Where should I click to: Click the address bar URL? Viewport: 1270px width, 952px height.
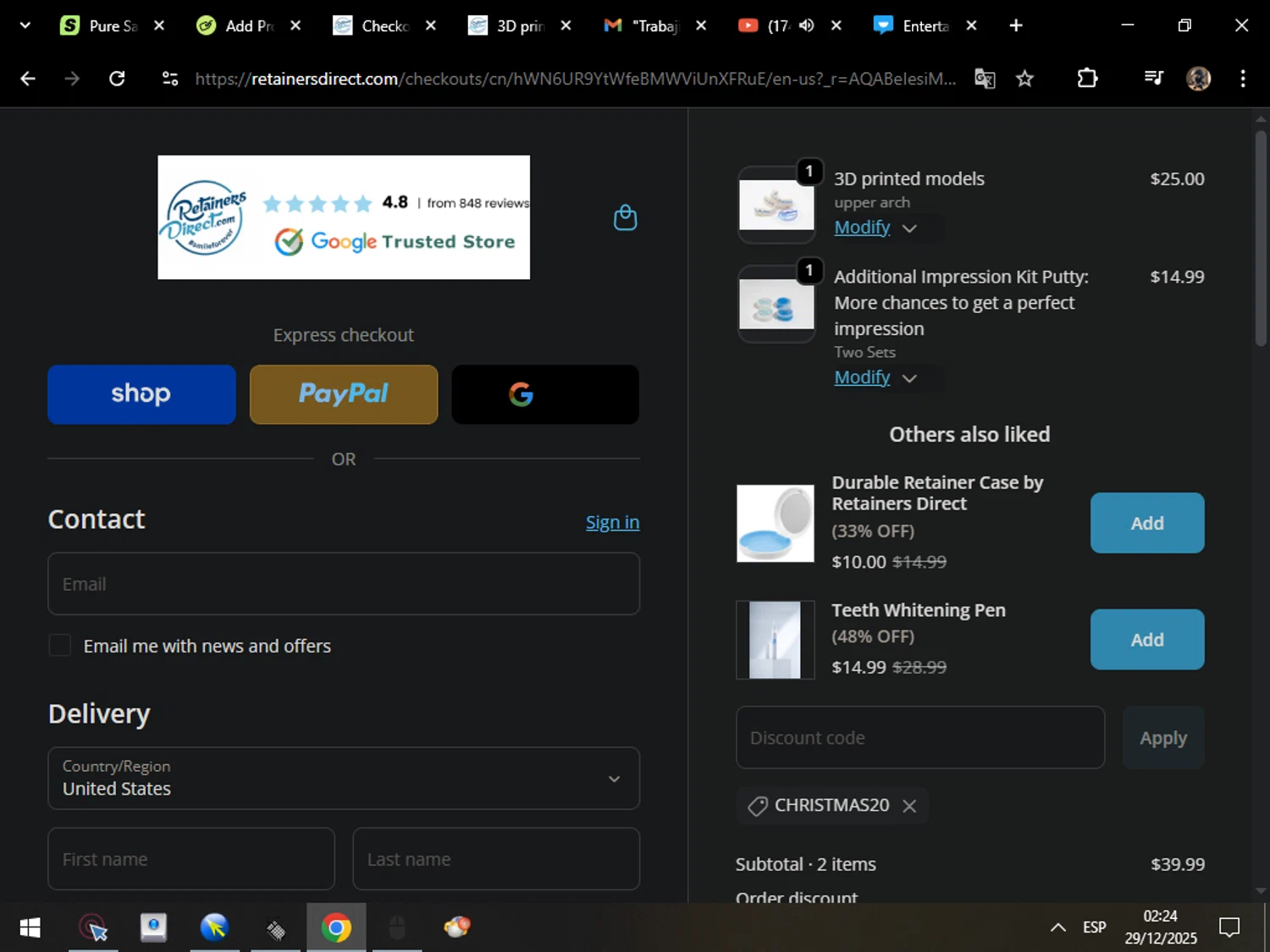tap(576, 79)
